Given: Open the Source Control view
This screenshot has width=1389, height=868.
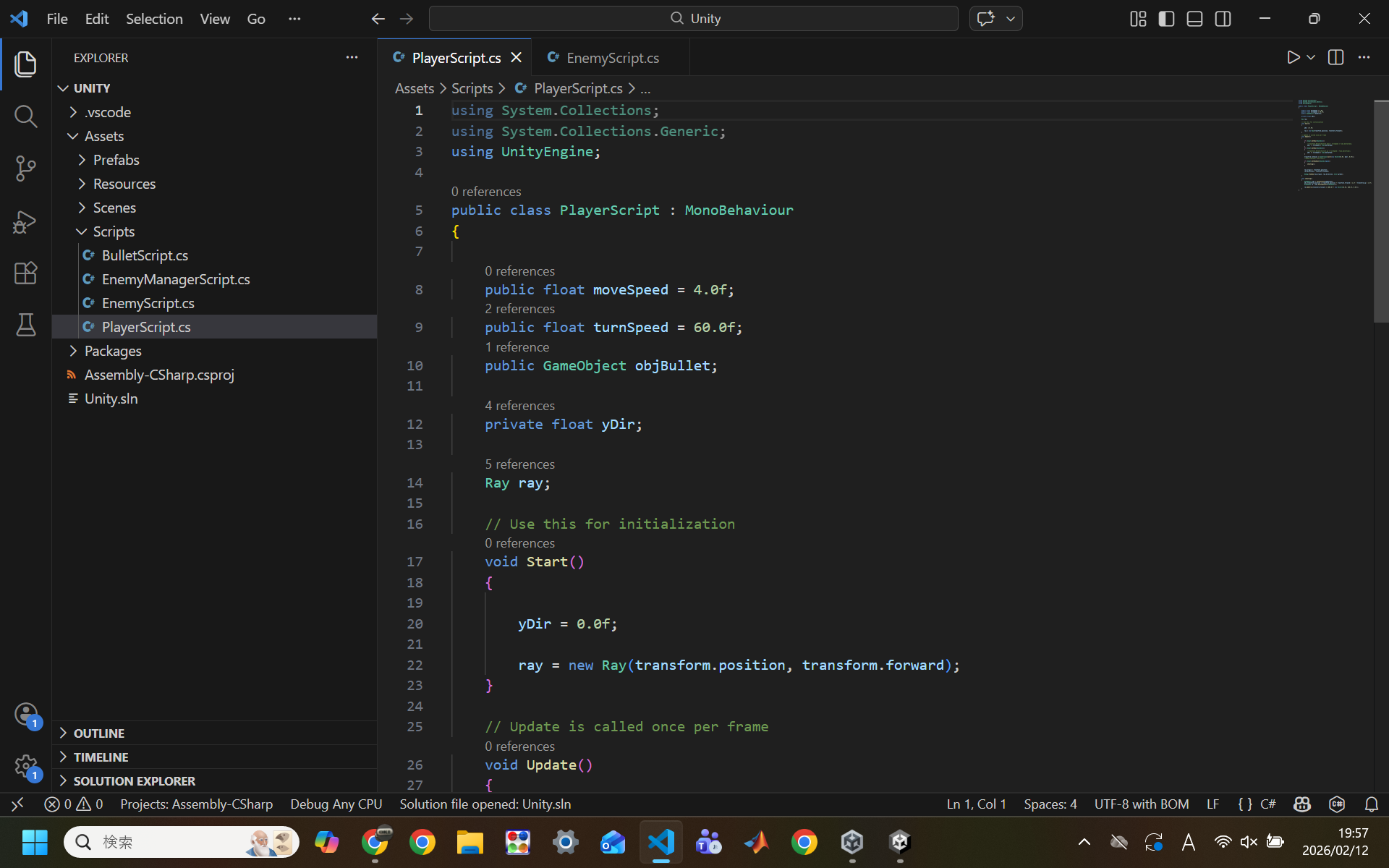Looking at the screenshot, I should (x=25, y=169).
